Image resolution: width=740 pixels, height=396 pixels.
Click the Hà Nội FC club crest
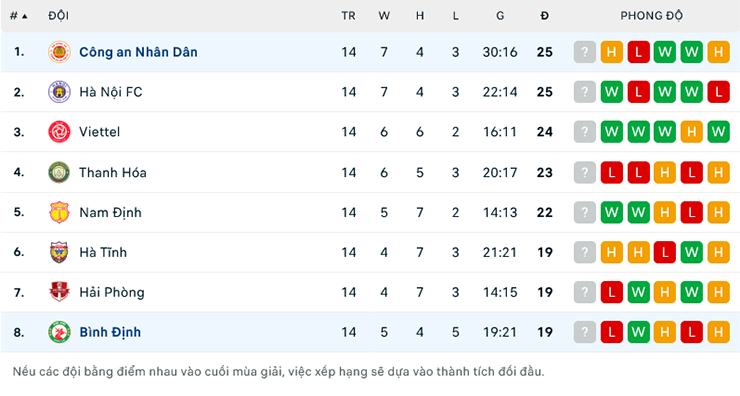click(x=59, y=92)
